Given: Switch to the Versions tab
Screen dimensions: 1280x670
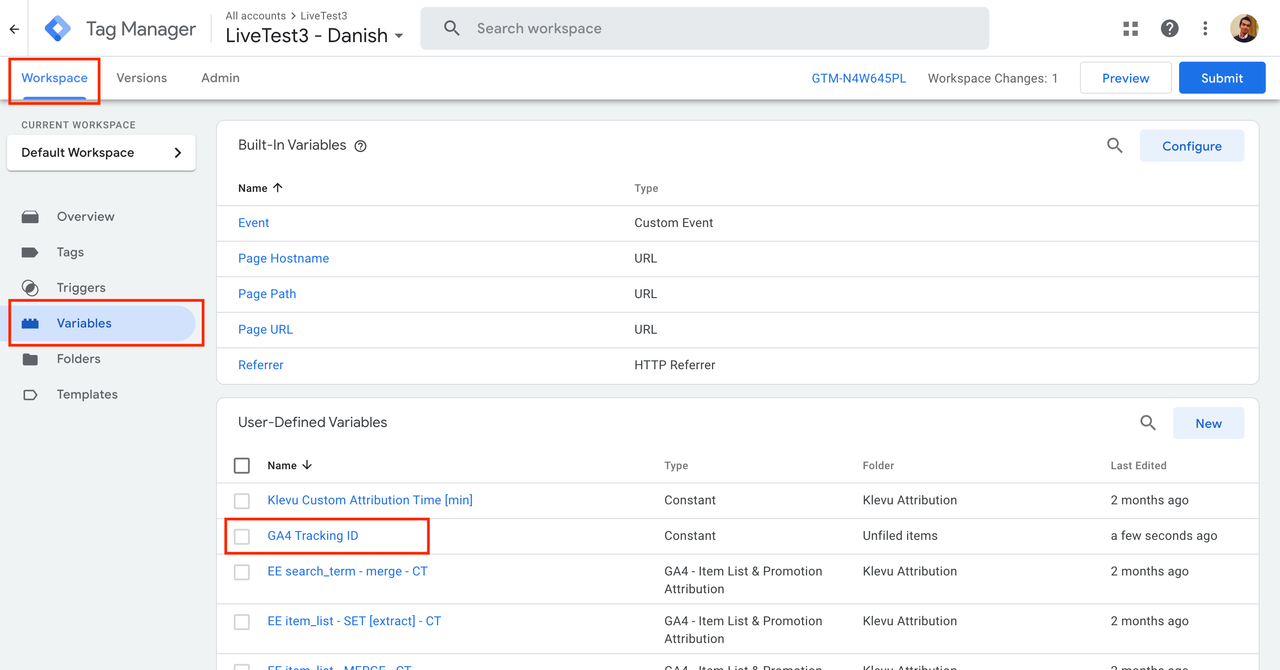Looking at the screenshot, I should pos(142,78).
